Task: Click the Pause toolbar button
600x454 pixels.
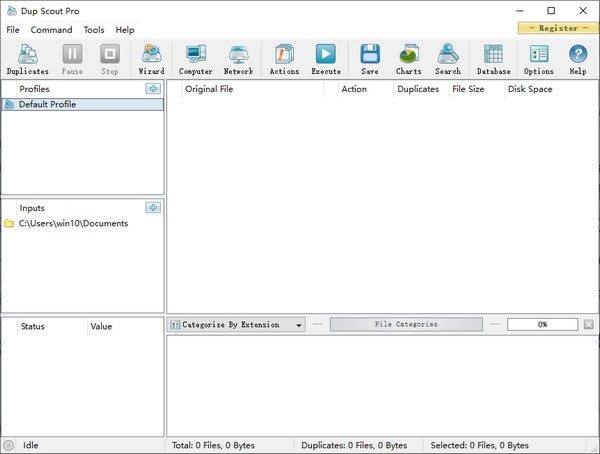Action: click(72, 59)
